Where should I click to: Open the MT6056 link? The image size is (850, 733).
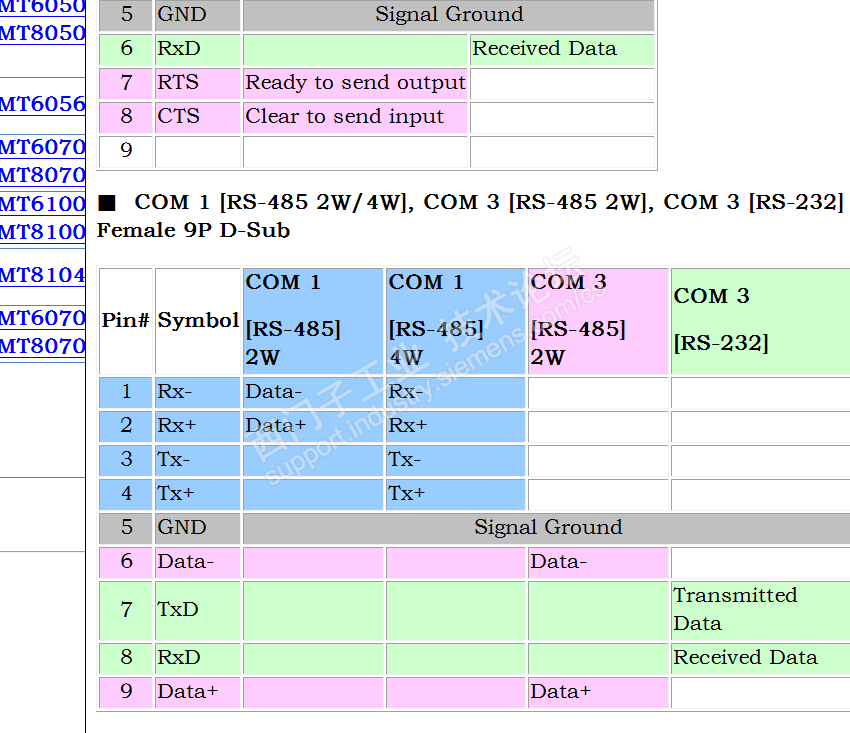point(42,104)
